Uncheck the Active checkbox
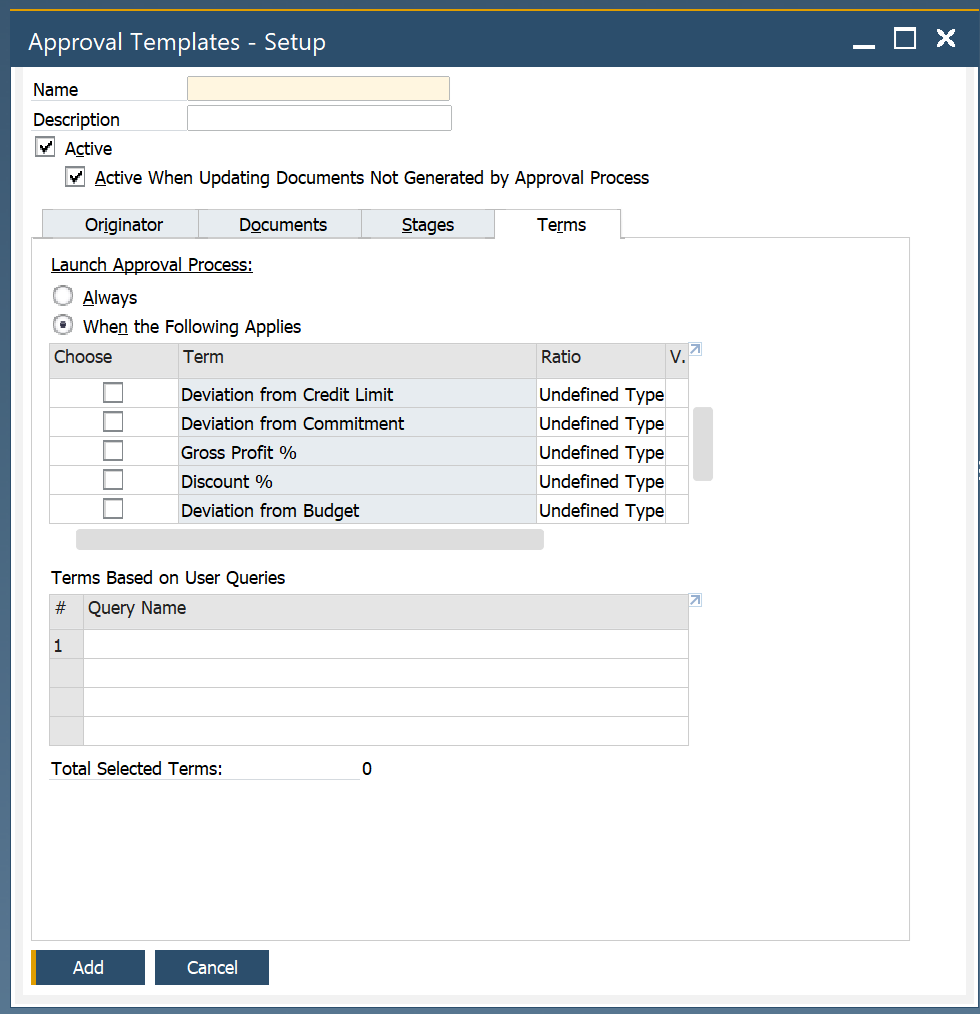Viewport: 980px width, 1014px height. point(45,147)
